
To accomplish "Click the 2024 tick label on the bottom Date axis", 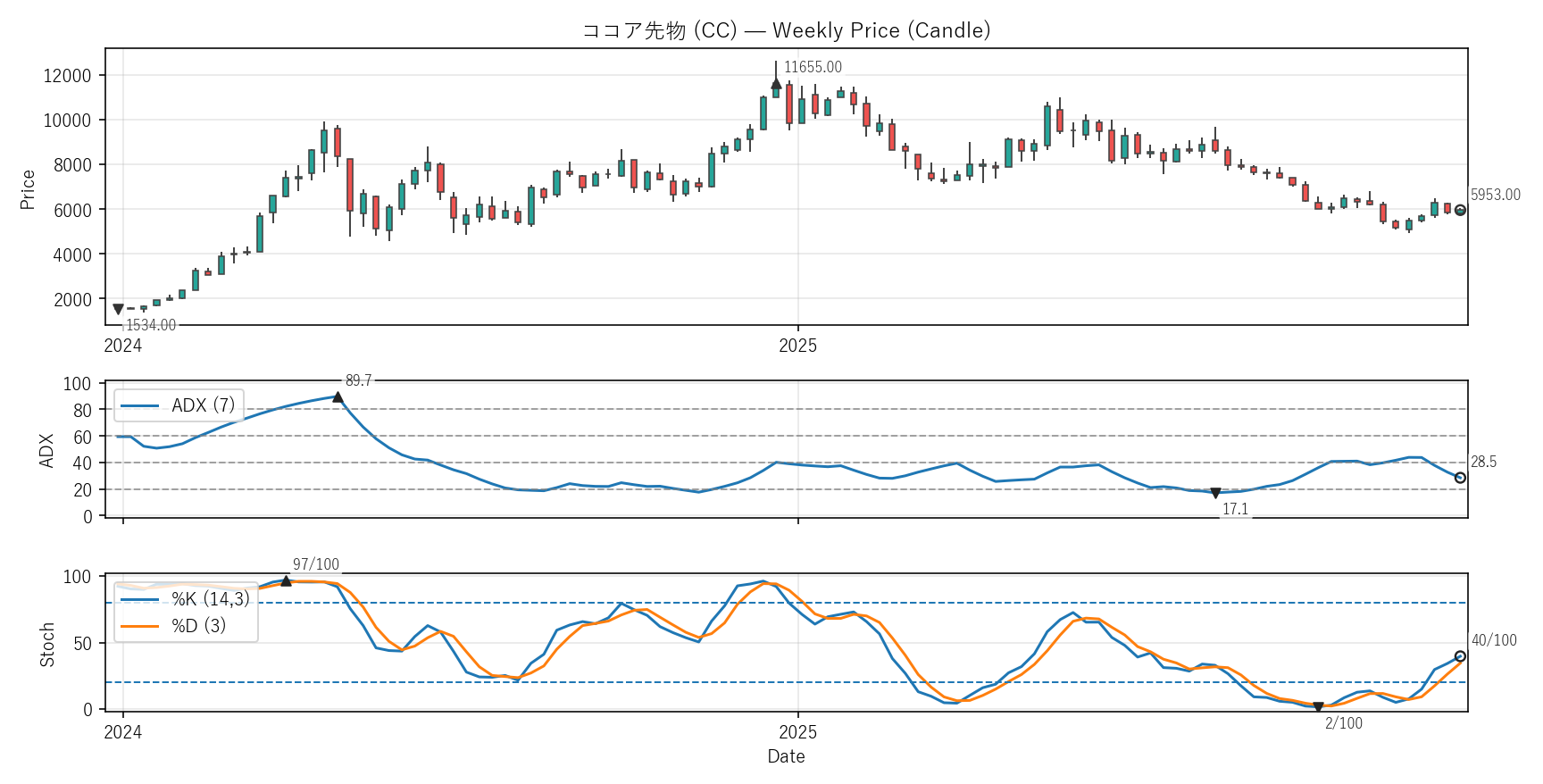I will (123, 732).
